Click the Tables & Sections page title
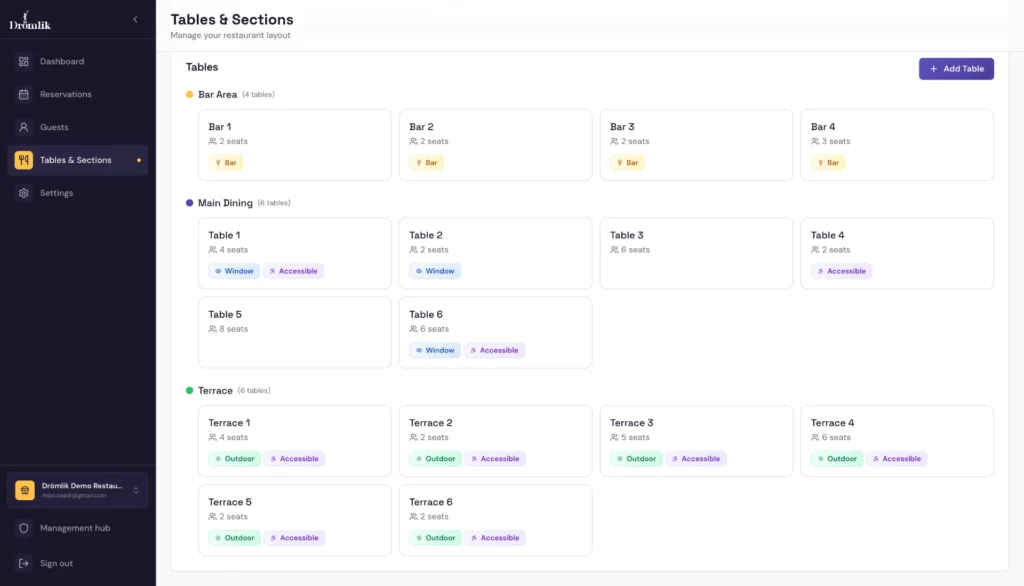 coord(232,20)
